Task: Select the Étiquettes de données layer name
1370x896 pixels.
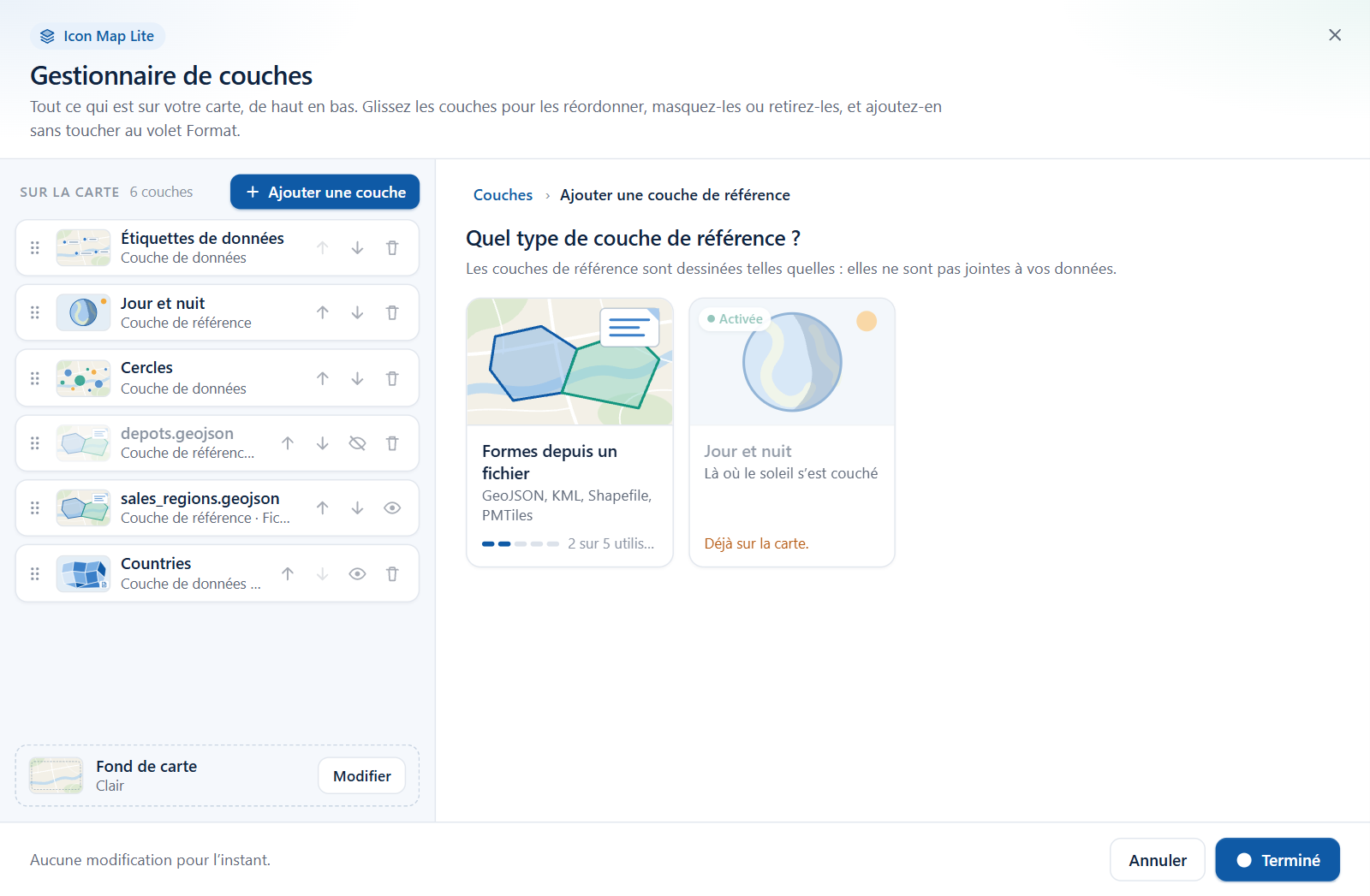Action: click(202, 238)
